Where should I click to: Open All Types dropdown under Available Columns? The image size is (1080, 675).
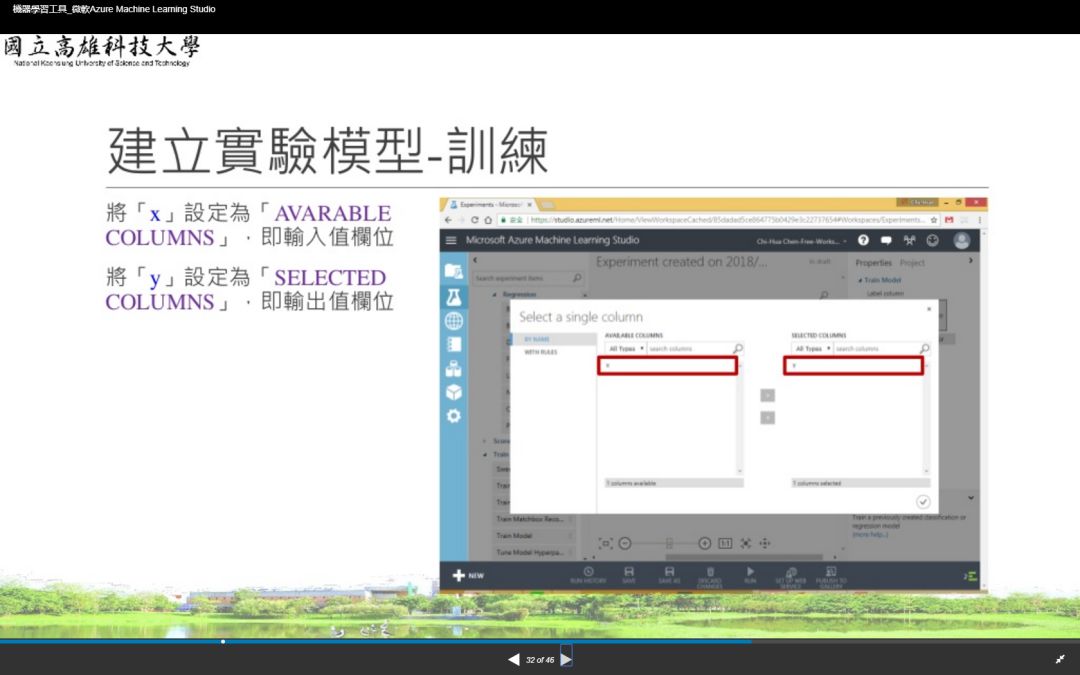point(625,349)
